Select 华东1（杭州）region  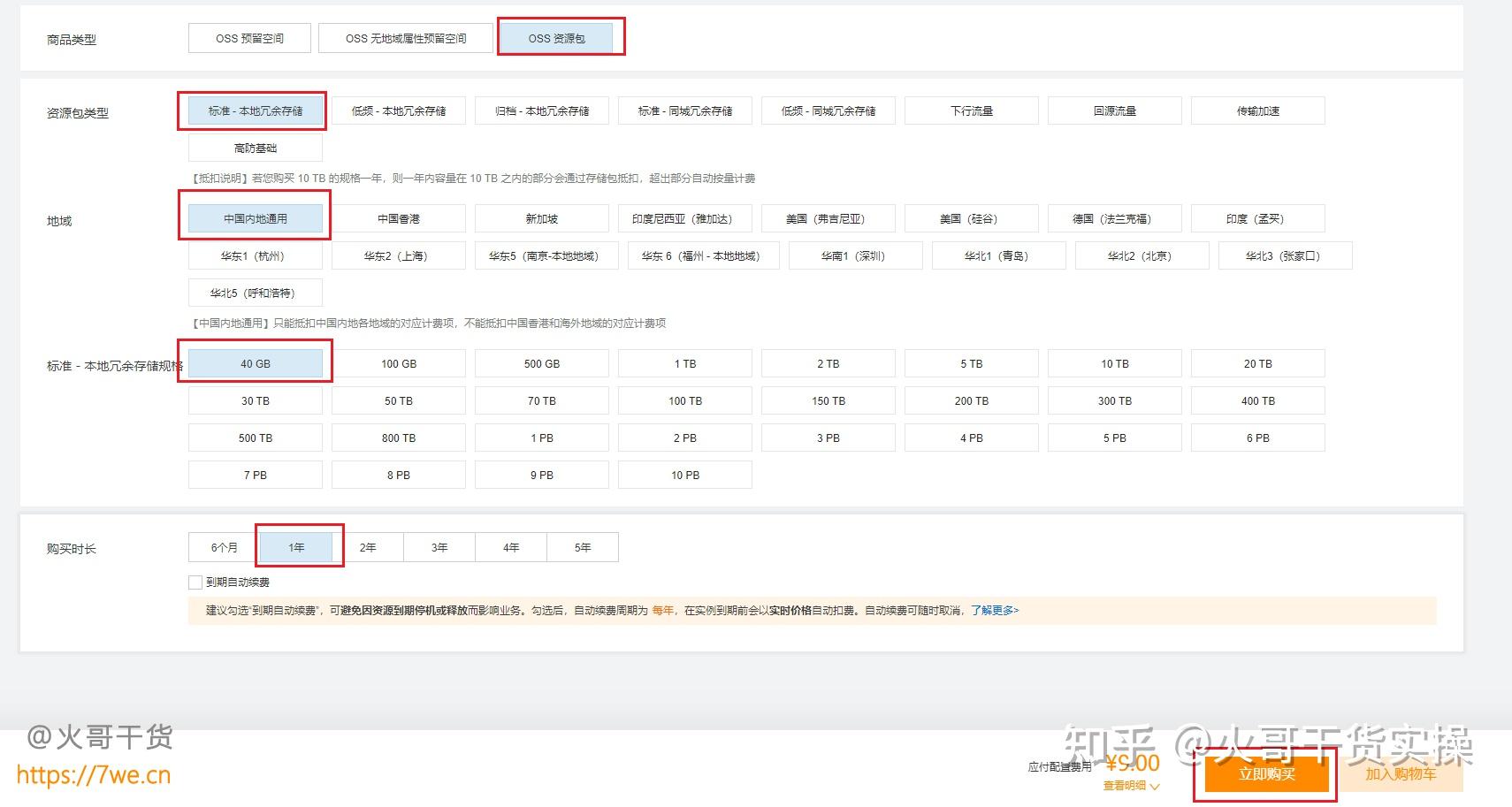(255, 255)
